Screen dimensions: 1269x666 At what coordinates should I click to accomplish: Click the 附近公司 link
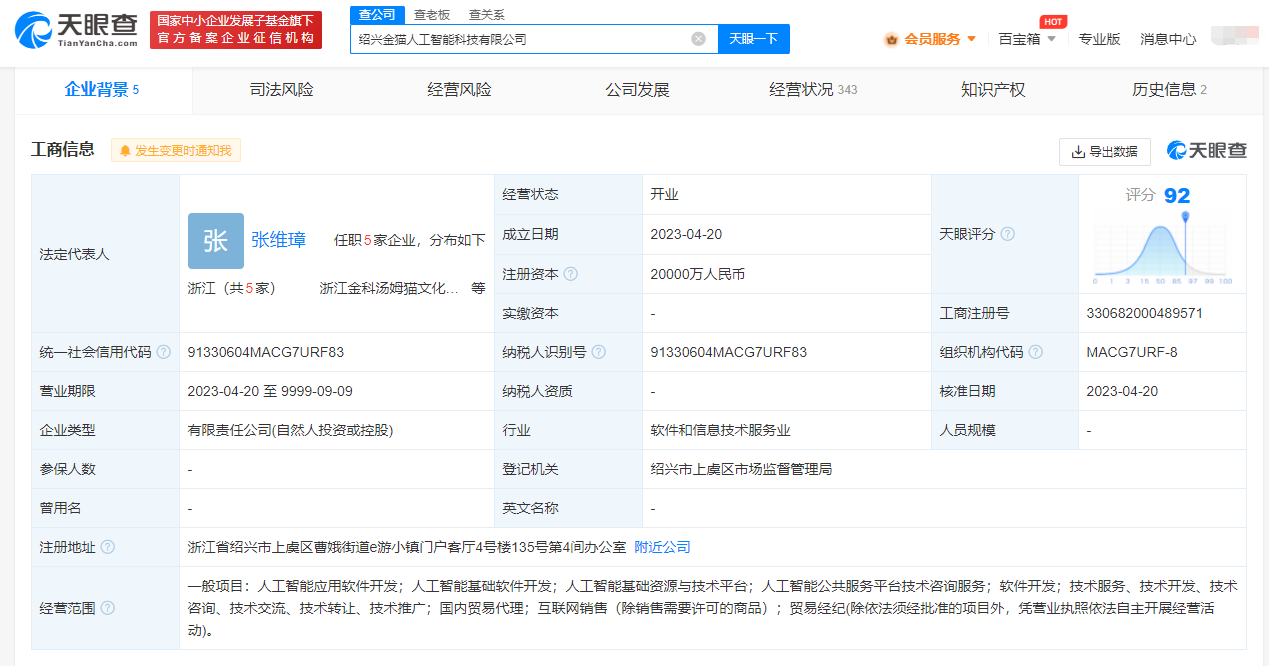pos(662,547)
